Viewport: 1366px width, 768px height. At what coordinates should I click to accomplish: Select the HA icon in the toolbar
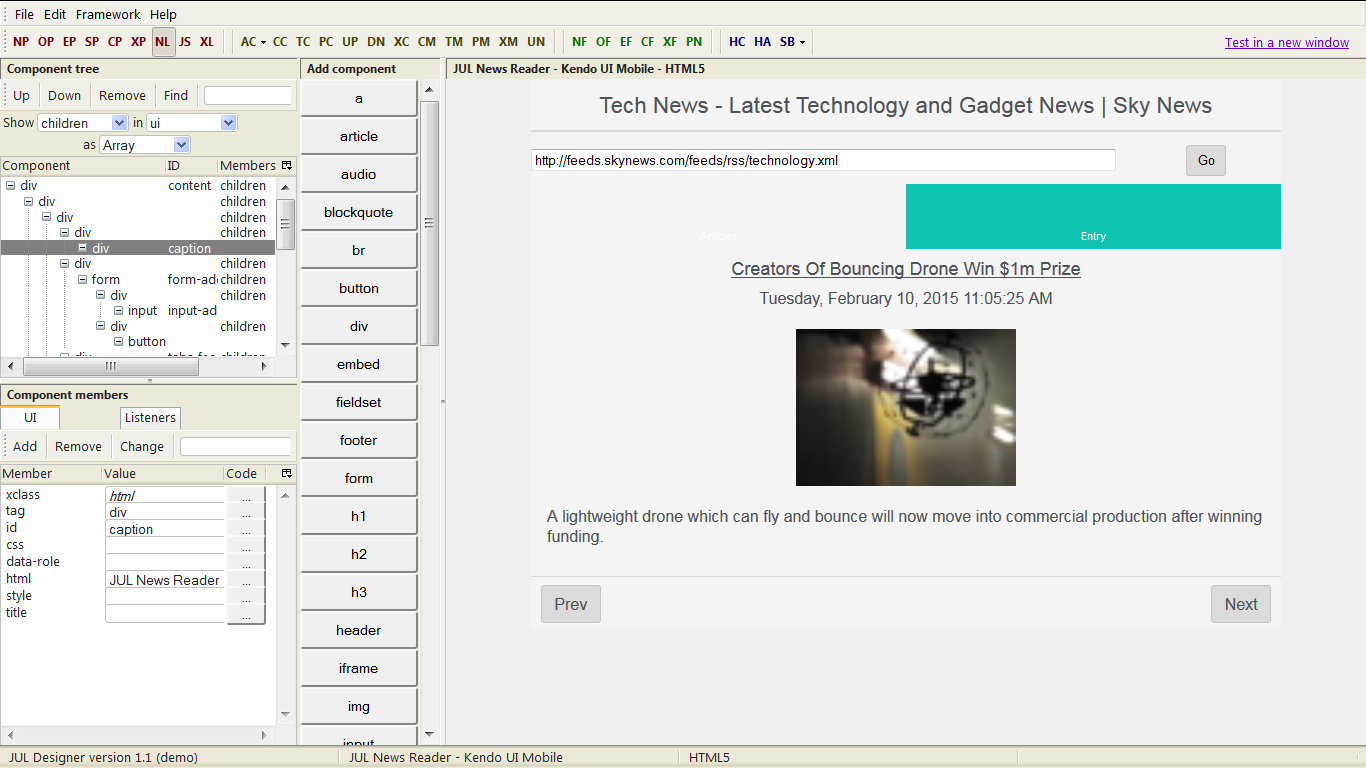(762, 42)
